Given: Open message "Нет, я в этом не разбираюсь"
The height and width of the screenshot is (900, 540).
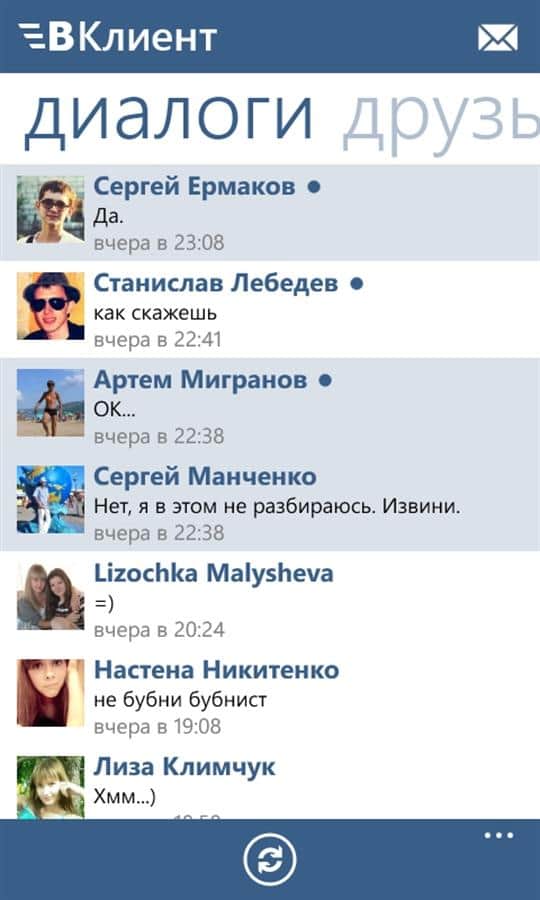Looking at the screenshot, I should pos(278,507).
